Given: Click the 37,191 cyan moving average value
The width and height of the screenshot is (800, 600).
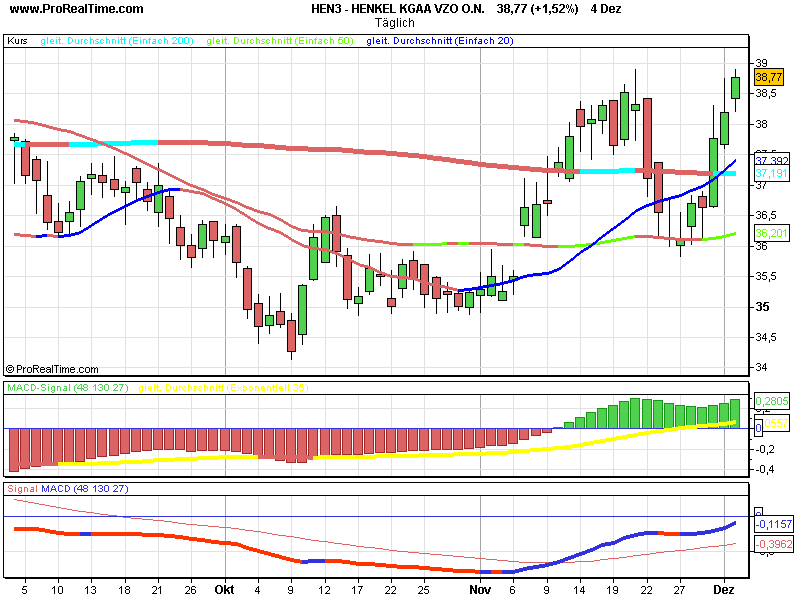Looking at the screenshot, I should (x=771, y=173).
